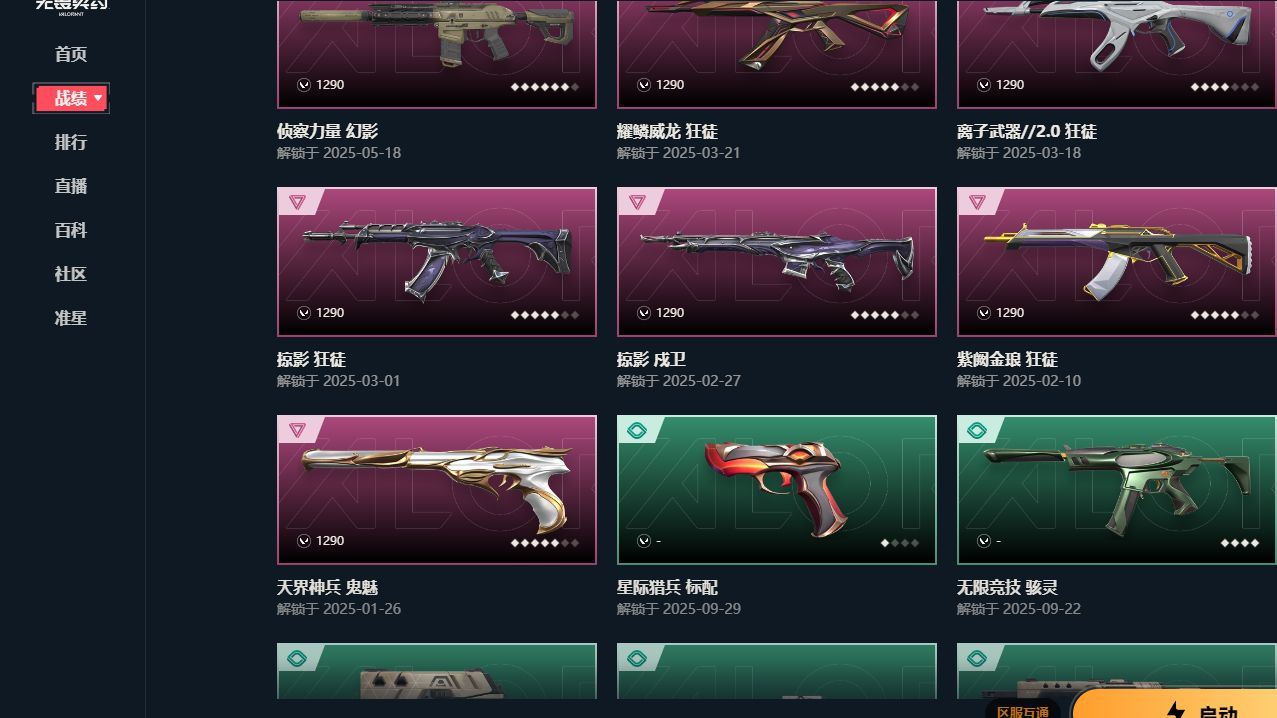The width and height of the screenshot is (1277, 718).
Task: Click the pink tier icon on 紫阙金琅 狂徒 card
Action: coord(977,202)
